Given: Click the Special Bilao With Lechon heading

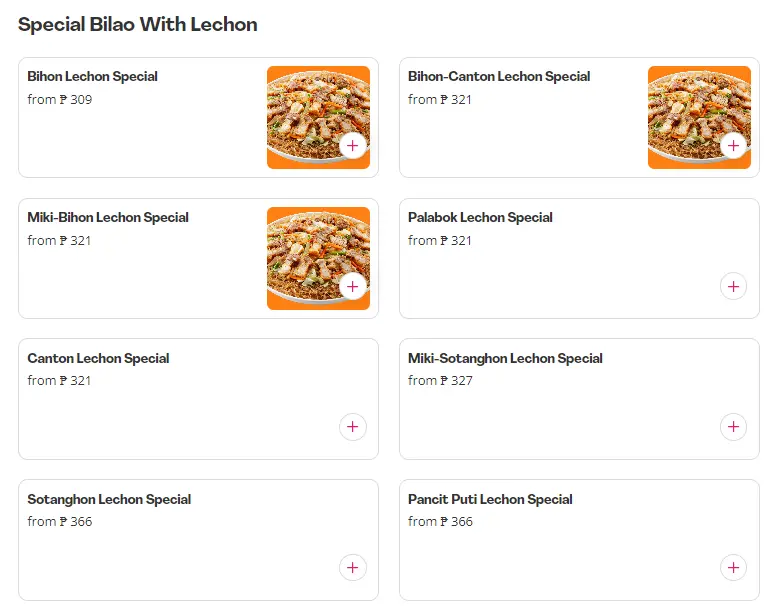Looking at the screenshot, I should pyautogui.click(x=138, y=25).
